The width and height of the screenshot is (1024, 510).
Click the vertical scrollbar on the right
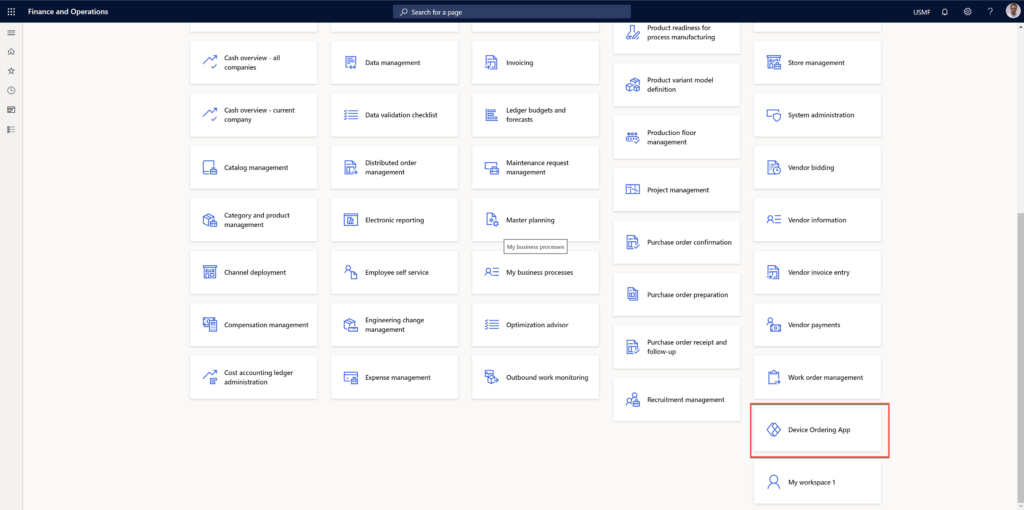coord(1019,356)
